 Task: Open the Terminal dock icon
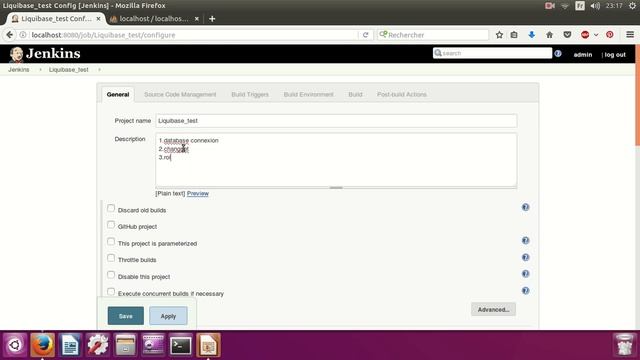click(180, 345)
